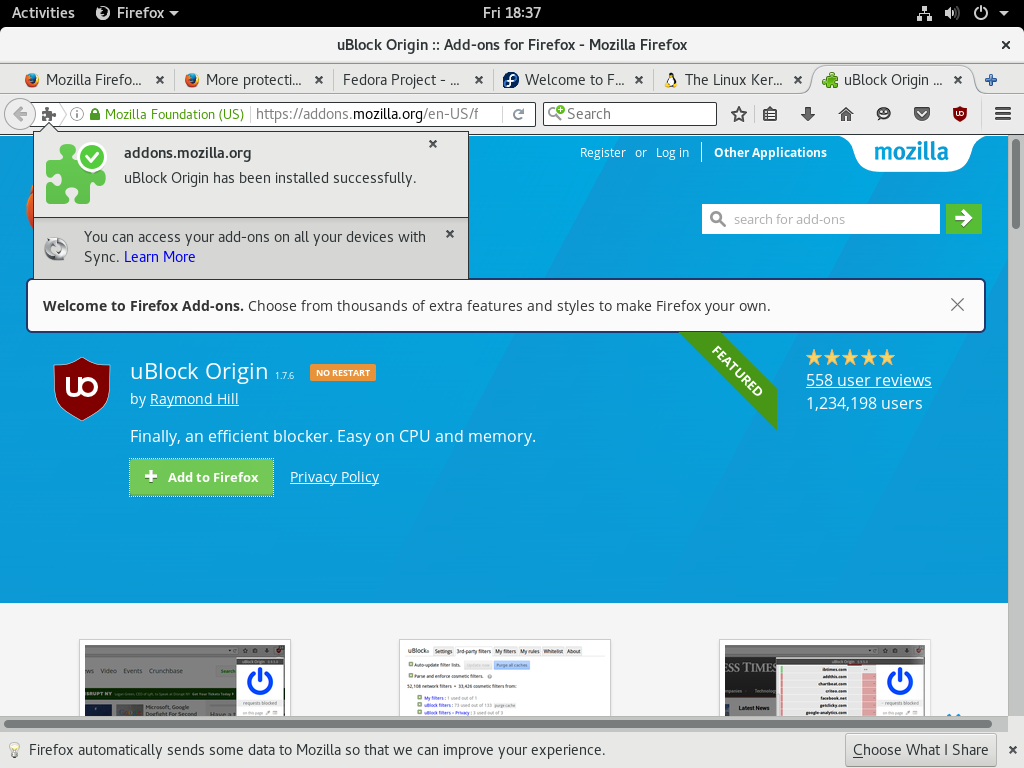Click the power icon in top bar
The height and width of the screenshot is (768, 1024).
[980, 13]
